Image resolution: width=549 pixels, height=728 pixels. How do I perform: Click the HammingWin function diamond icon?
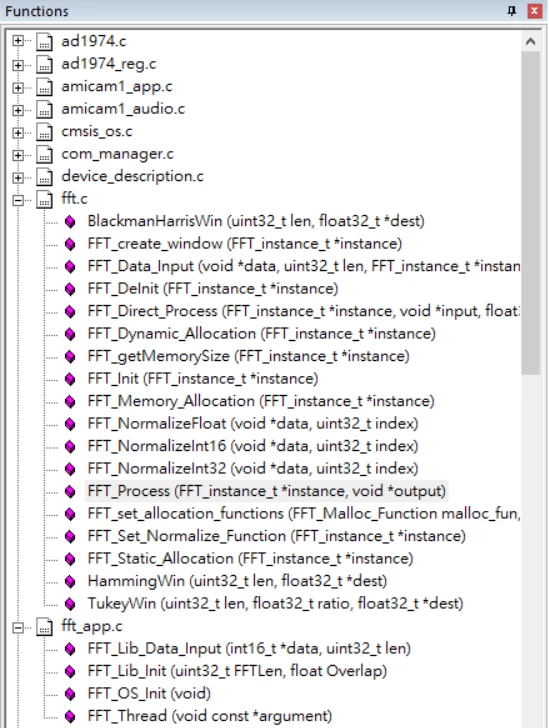70,582
